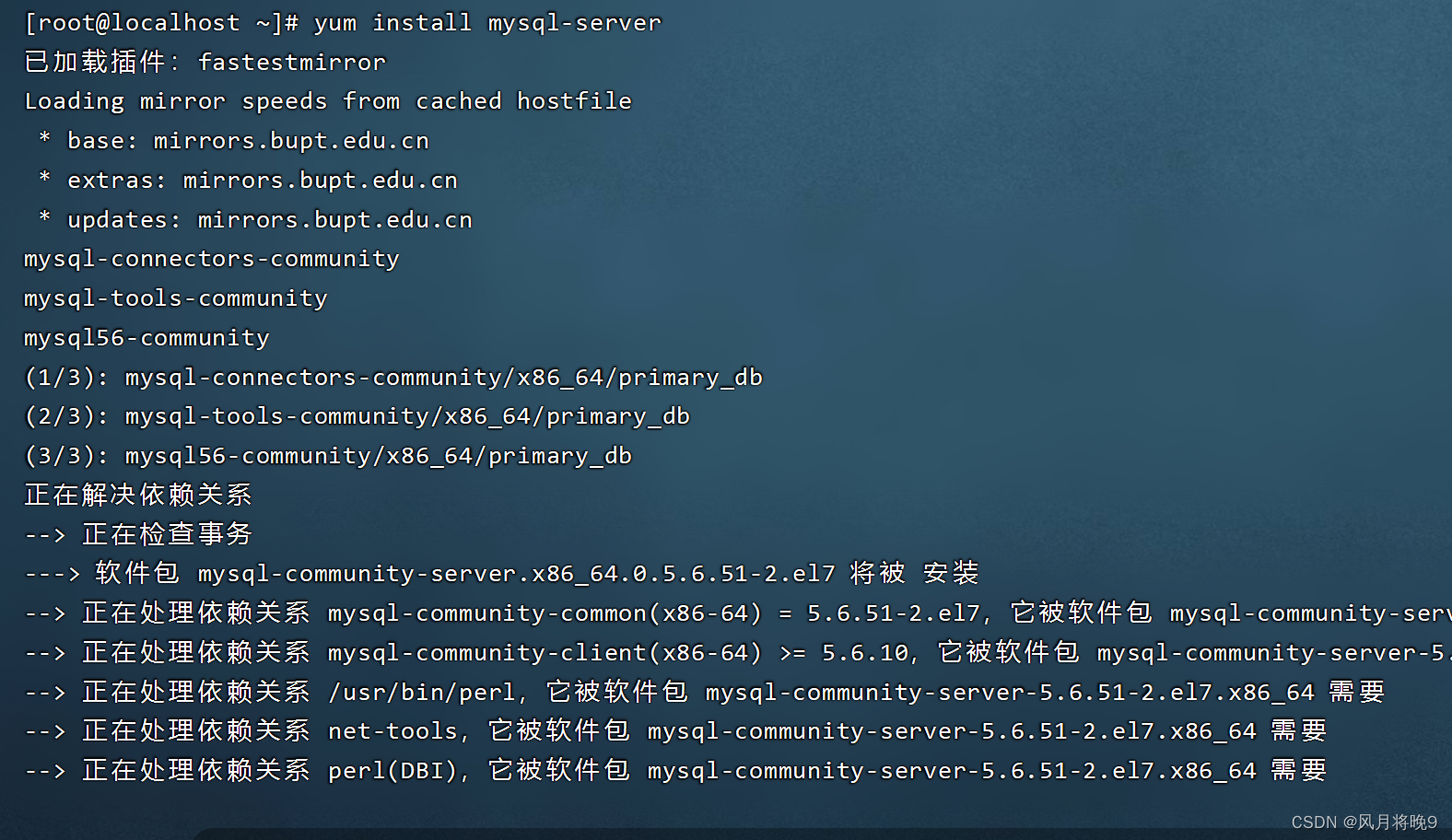Select the '正在解决依赖关系' line
1452x840 pixels.
[138, 495]
